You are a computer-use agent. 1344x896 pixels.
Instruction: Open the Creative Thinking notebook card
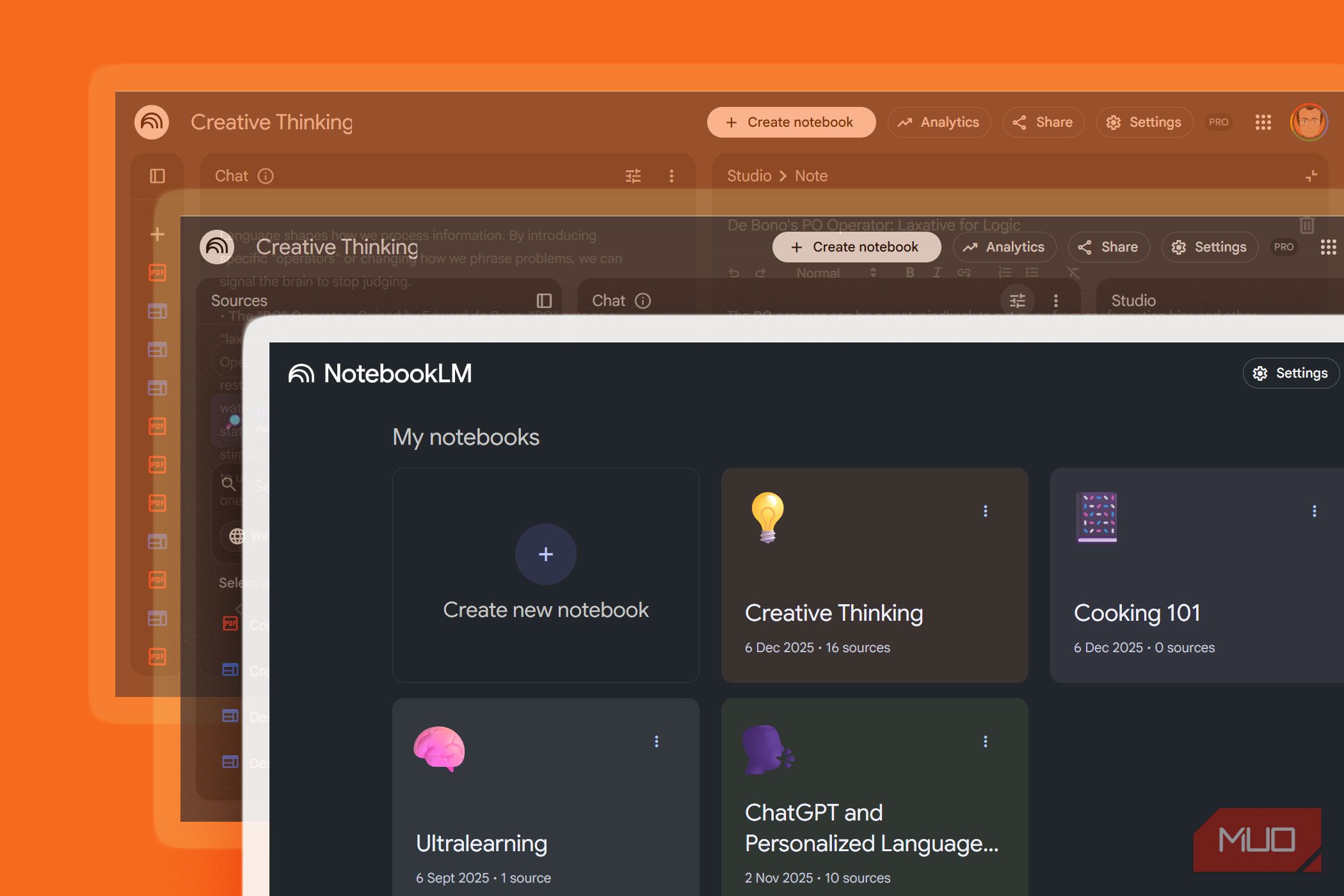[x=833, y=612]
